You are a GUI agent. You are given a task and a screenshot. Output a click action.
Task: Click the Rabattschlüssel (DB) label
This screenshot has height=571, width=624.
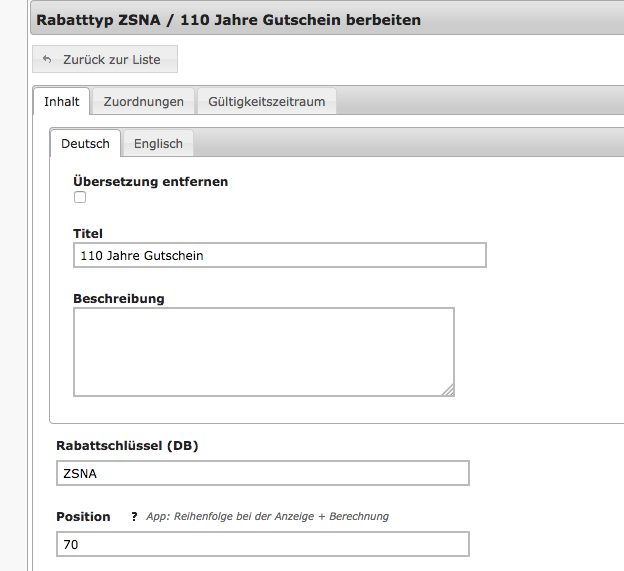tap(127, 446)
